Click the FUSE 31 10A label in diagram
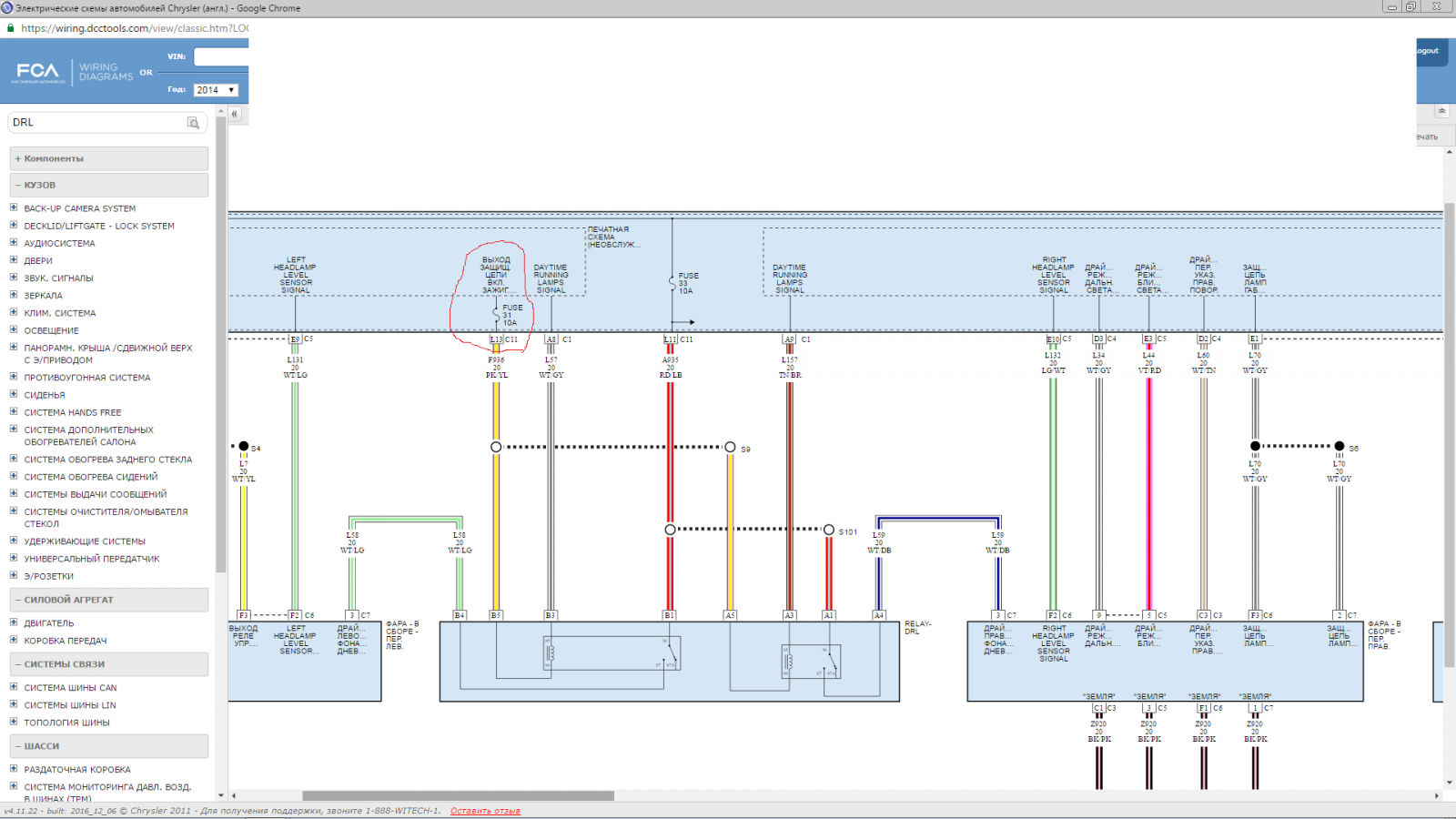Viewport: 1456px width, 819px height. click(x=511, y=315)
